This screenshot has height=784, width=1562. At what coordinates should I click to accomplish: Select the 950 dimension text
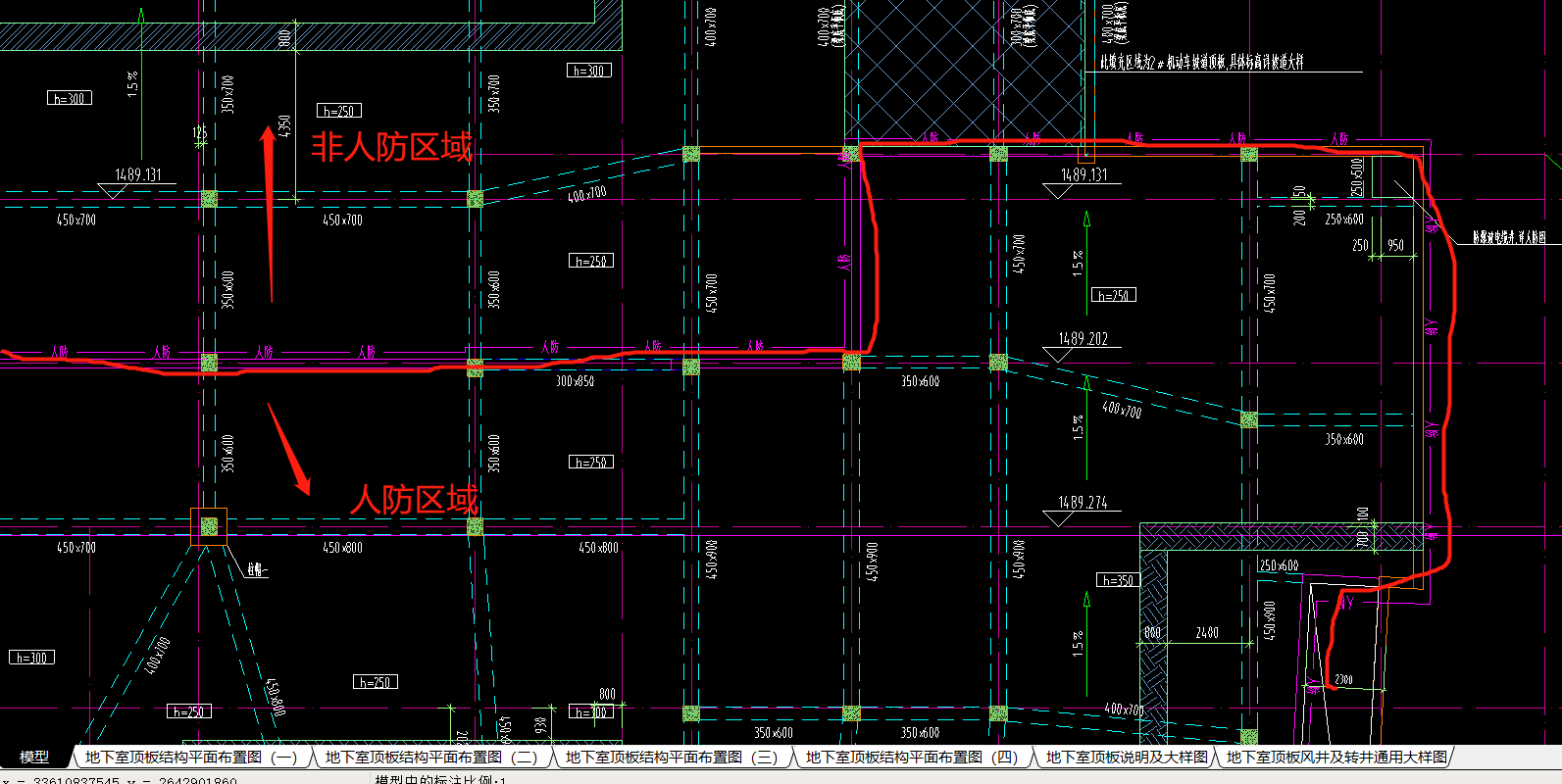[x=1395, y=246]
